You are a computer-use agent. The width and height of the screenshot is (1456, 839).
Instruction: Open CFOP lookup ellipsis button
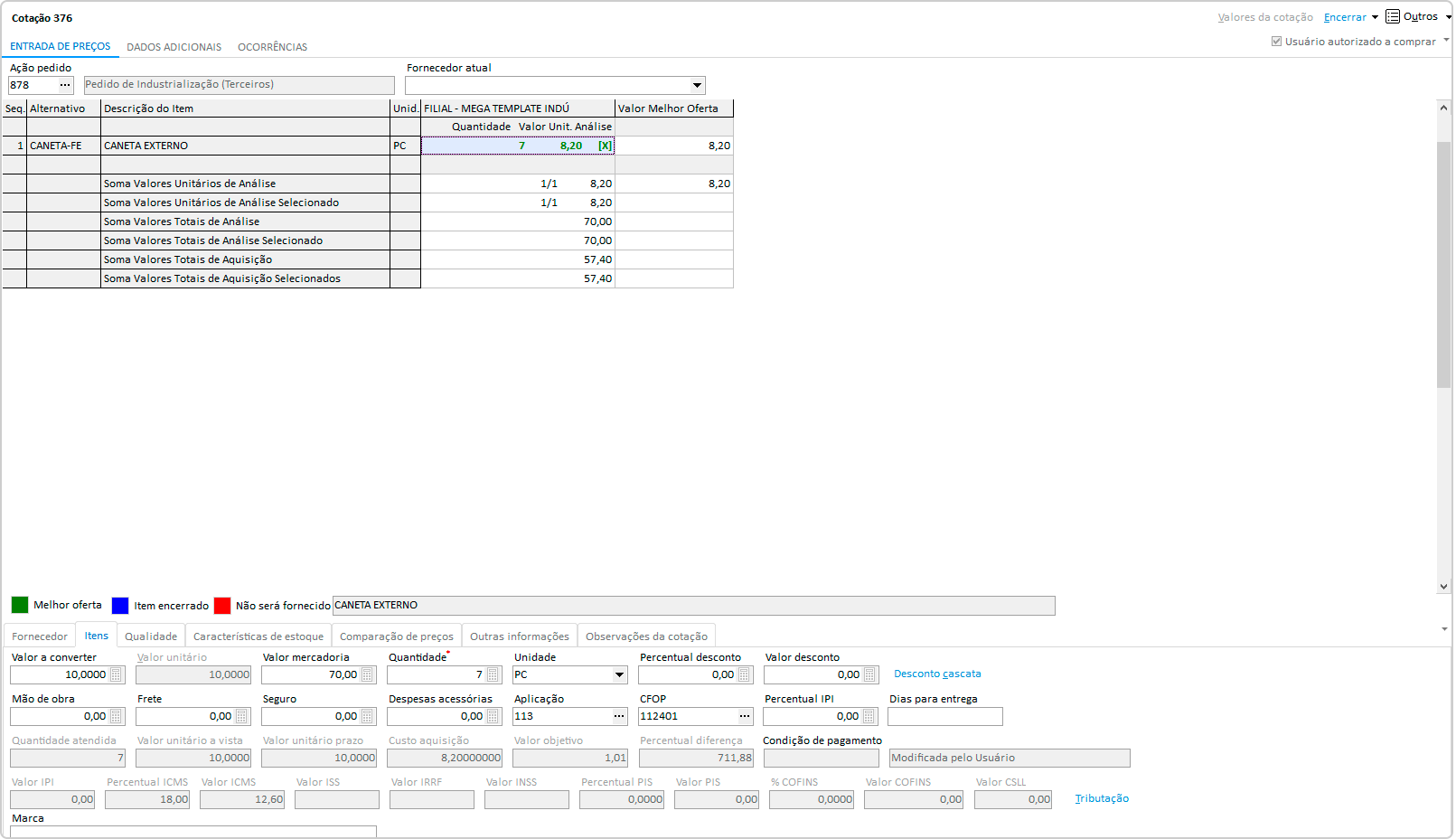pos(745,717)
